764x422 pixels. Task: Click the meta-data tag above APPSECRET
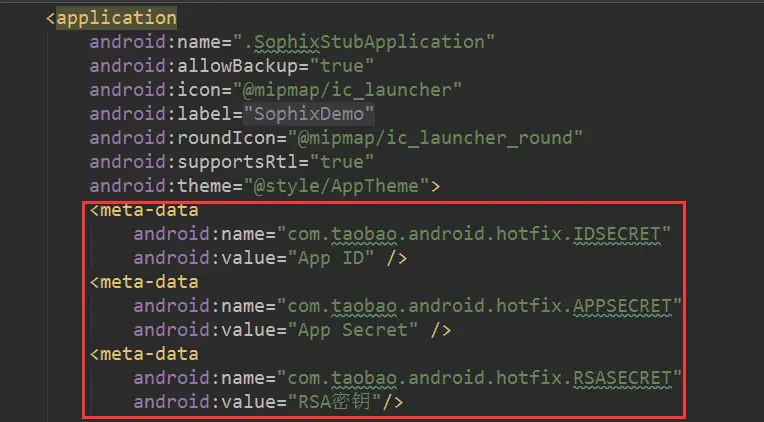tap(144, 282)
